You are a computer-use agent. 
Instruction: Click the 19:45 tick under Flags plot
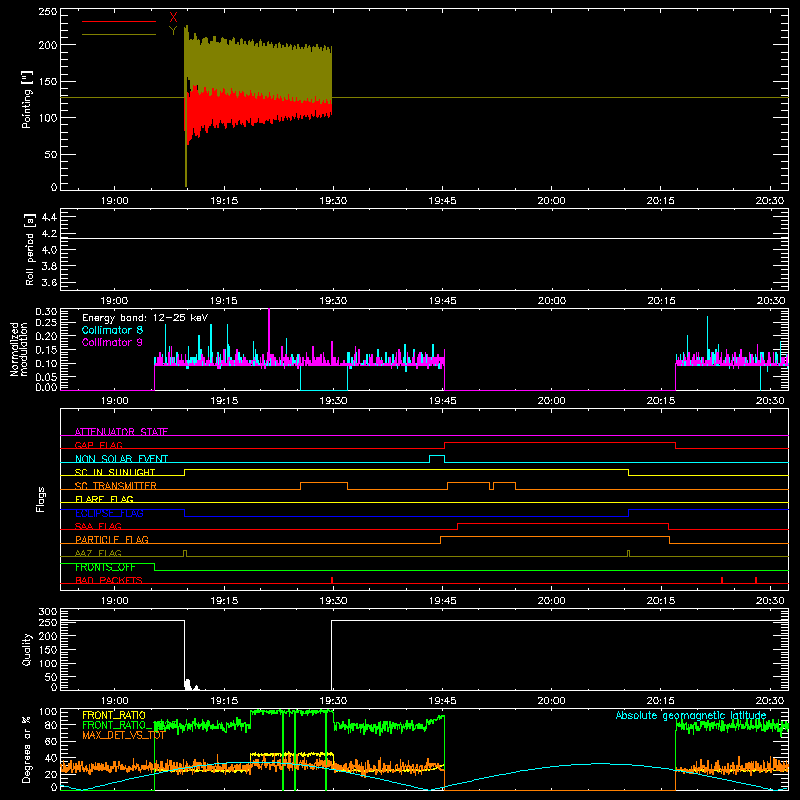coord(442,601)
